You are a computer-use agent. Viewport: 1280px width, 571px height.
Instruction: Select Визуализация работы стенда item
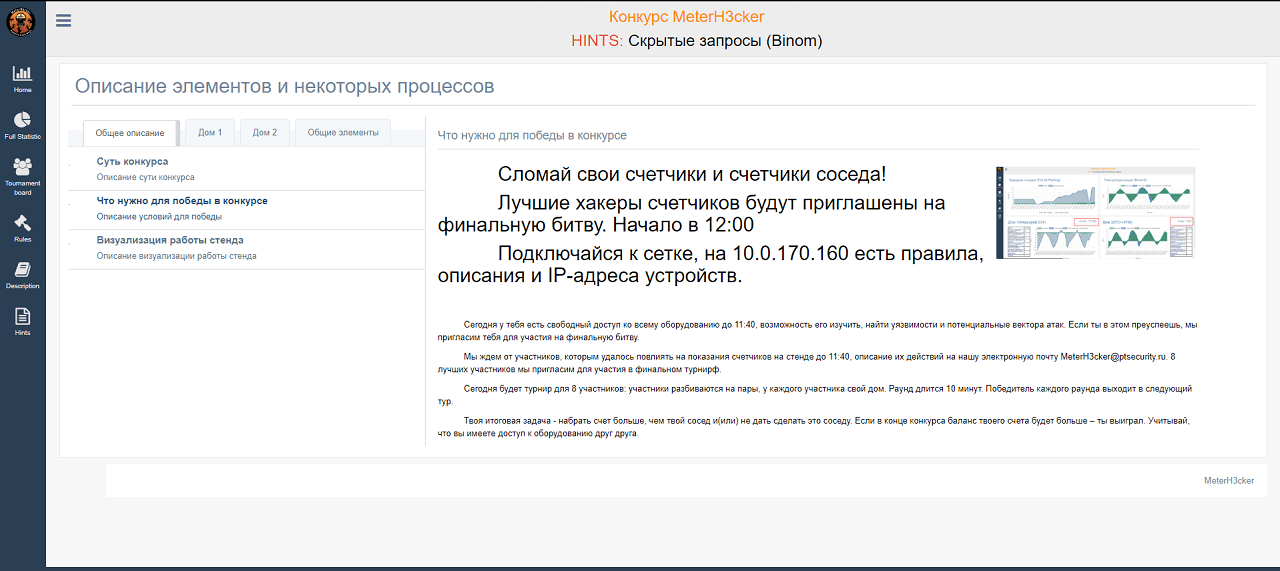coord(247,248)
